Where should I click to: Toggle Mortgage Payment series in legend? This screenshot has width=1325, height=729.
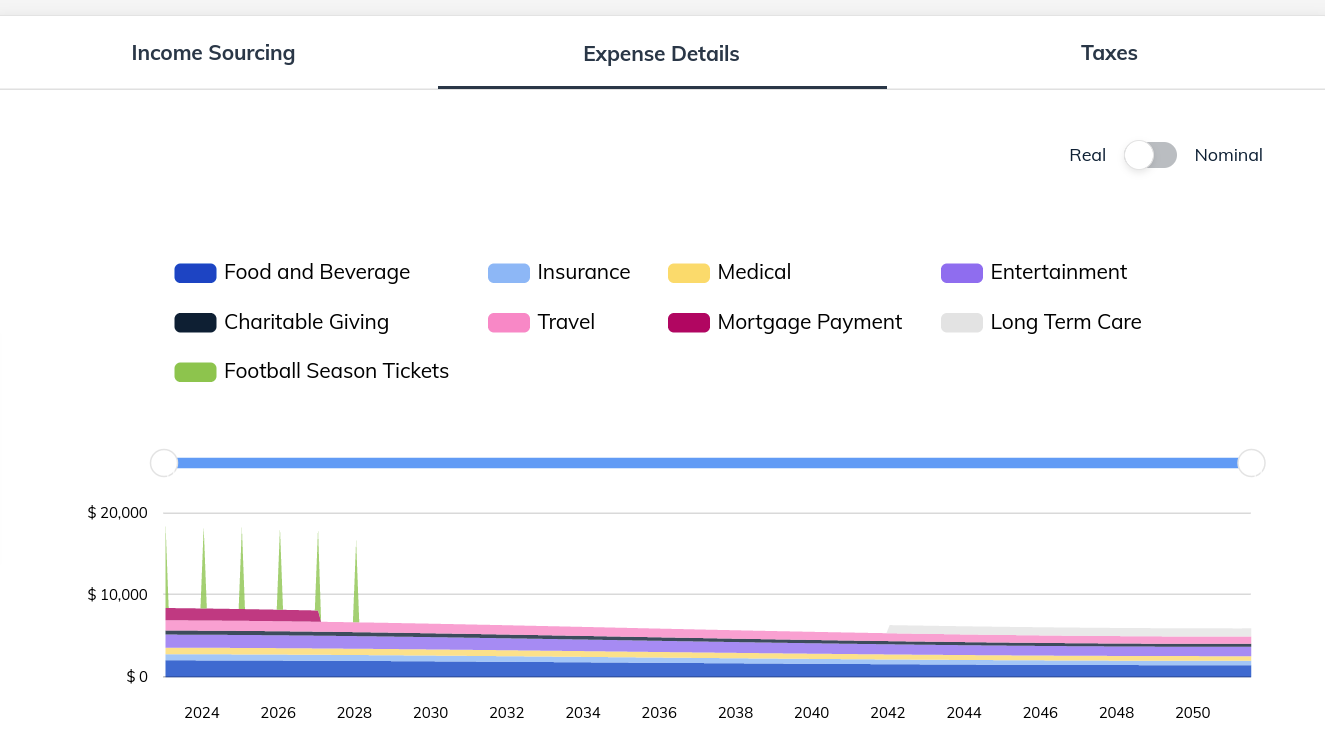tap(784, 322)
